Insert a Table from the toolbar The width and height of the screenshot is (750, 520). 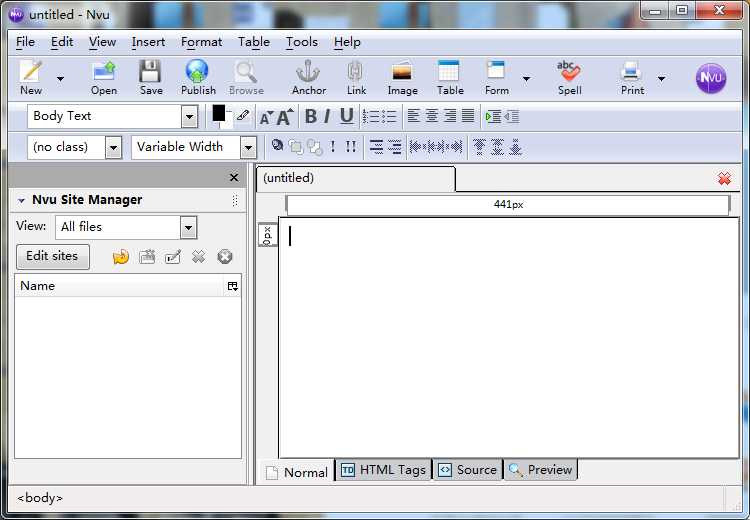[x=450, y=77]
